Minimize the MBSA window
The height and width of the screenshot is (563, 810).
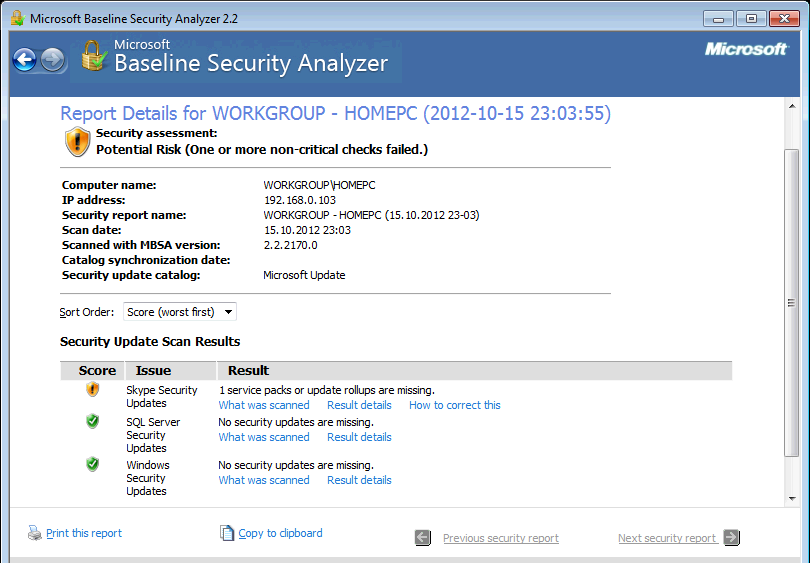coord(718,19)
